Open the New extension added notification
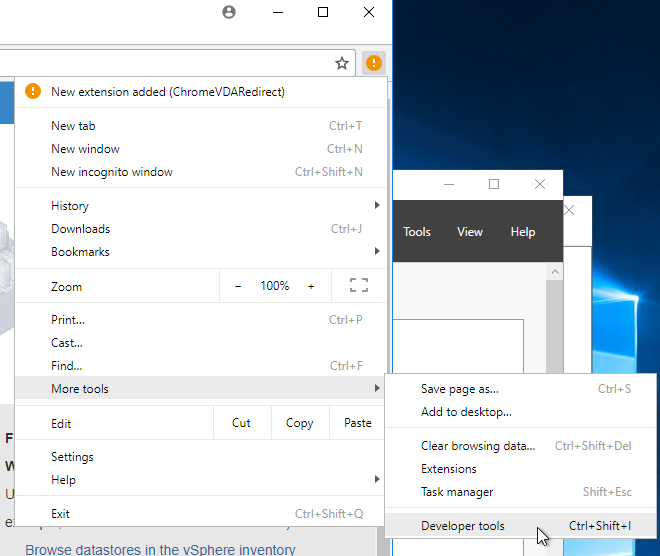The height and width of the screenshot is (556, 660). pyautogui.click(x=200, y=92)
